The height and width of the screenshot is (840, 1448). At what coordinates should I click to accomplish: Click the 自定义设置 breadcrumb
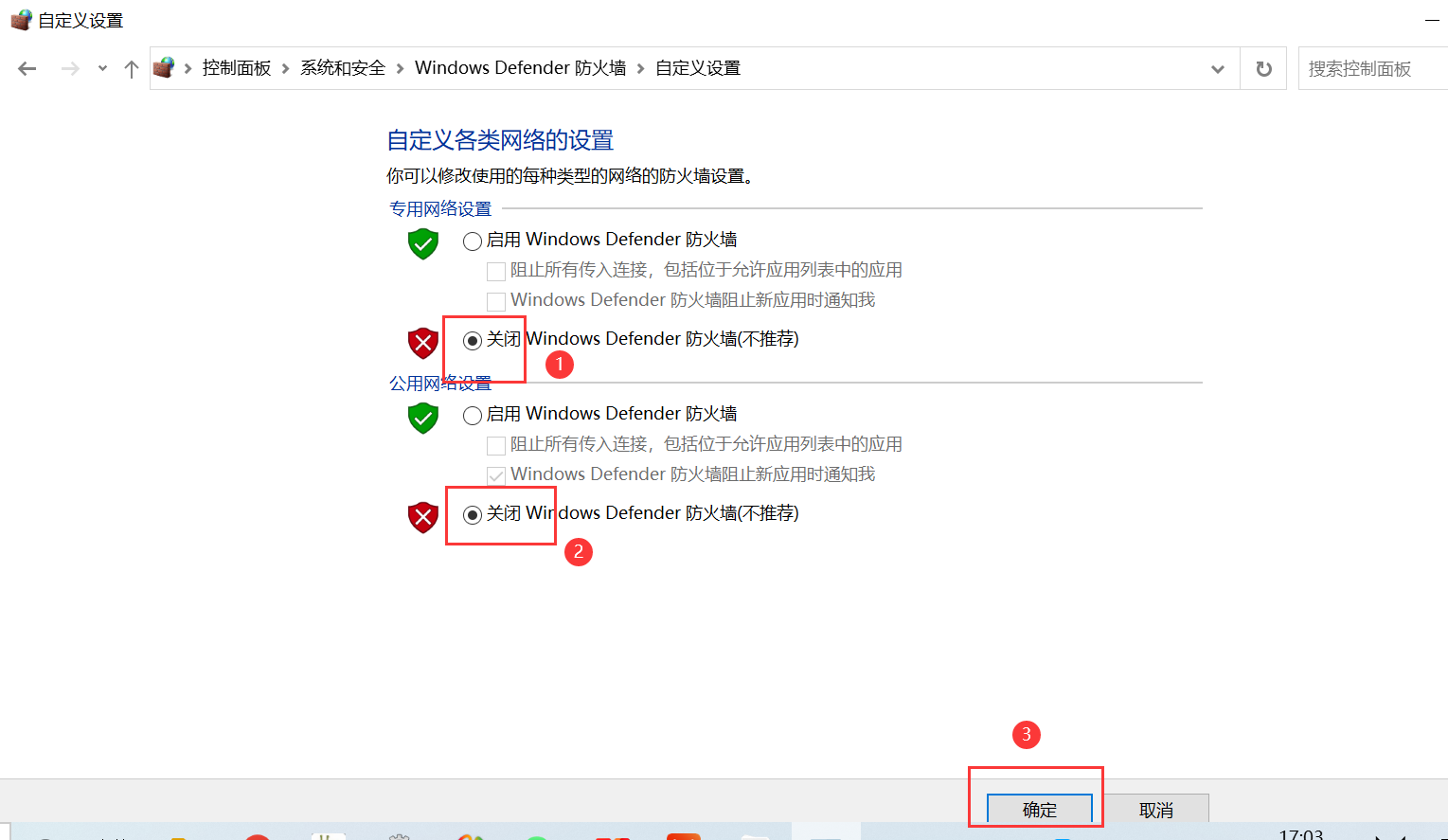pyautogui.click(x=698, y=68)
